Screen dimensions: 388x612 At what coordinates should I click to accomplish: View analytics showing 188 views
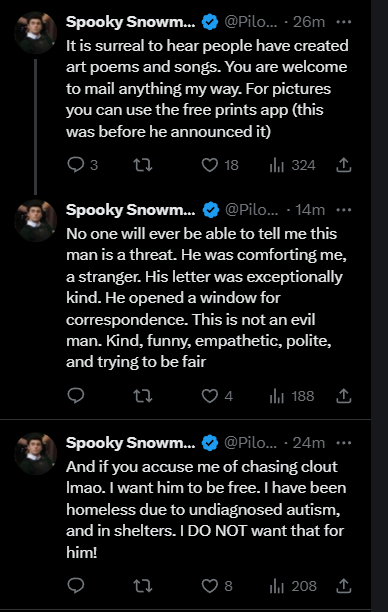[x=292, y=396]
